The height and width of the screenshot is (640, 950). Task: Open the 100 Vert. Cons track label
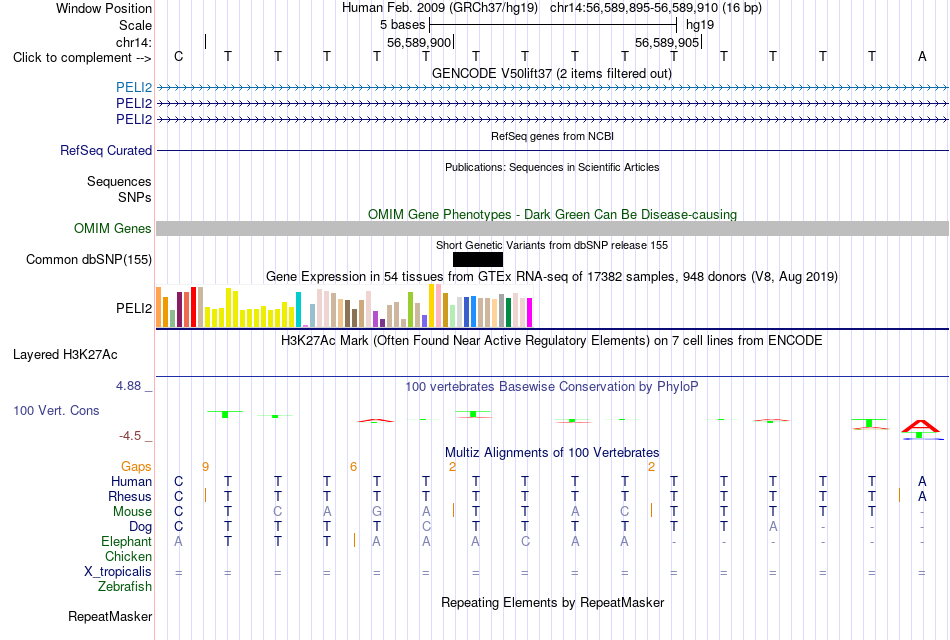click(56, 410)
